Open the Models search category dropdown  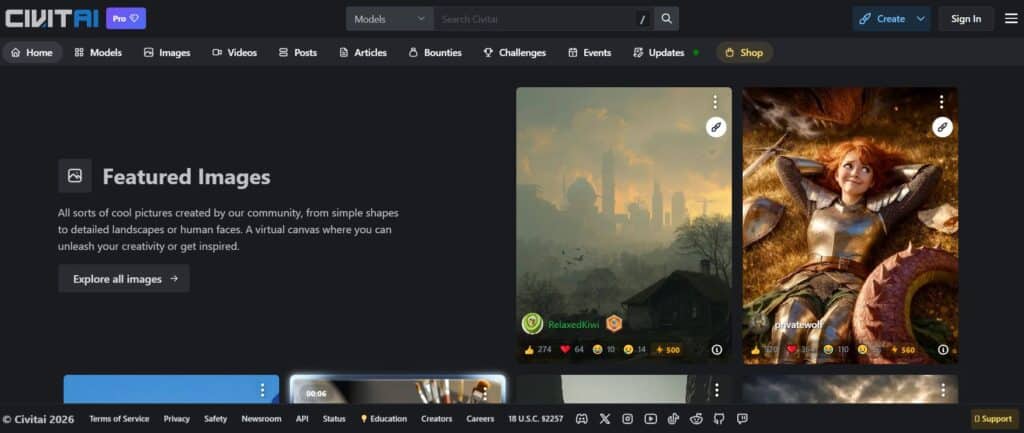click(x=389, y=19)
